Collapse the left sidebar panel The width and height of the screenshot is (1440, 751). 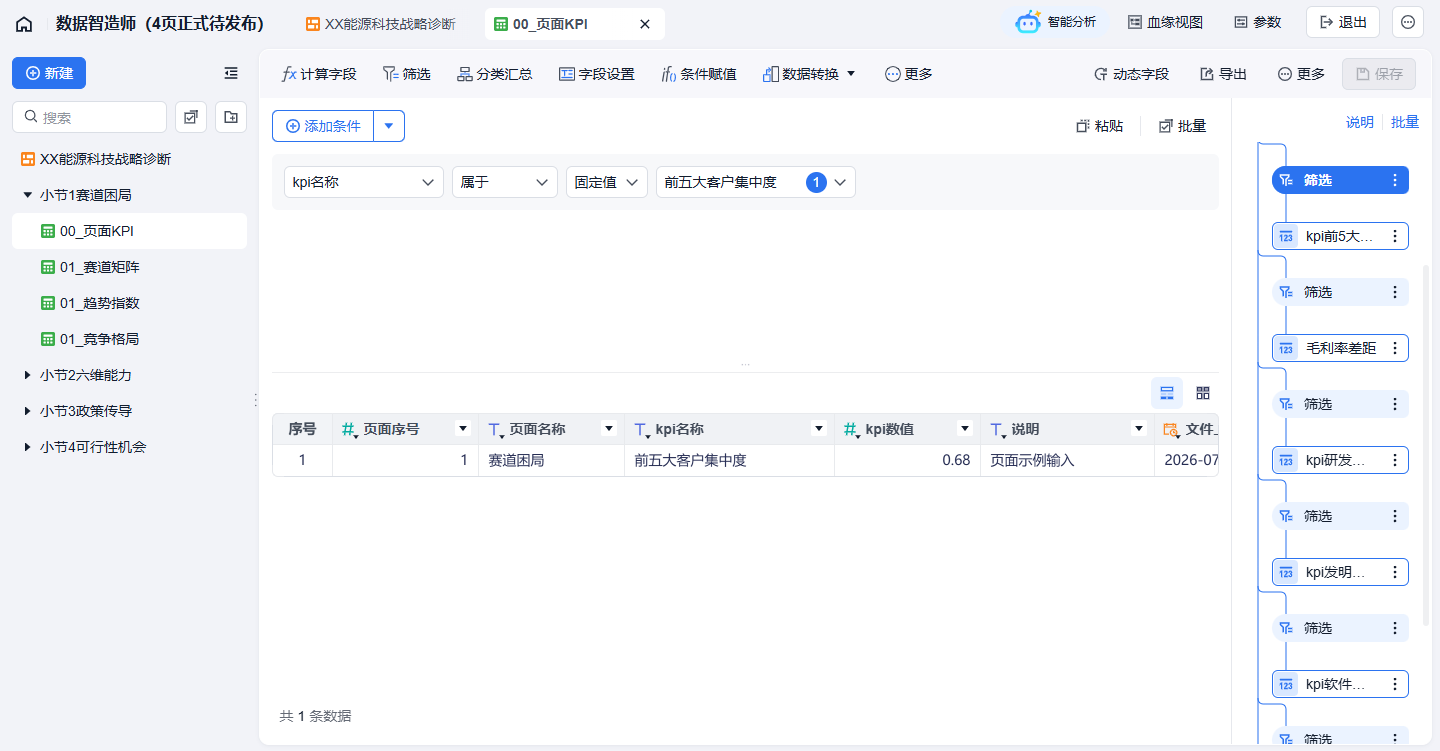point(231,73)
